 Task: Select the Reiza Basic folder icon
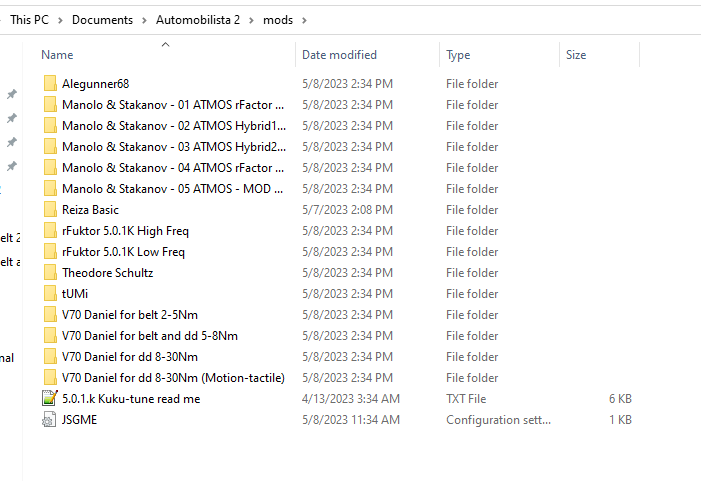50,210
